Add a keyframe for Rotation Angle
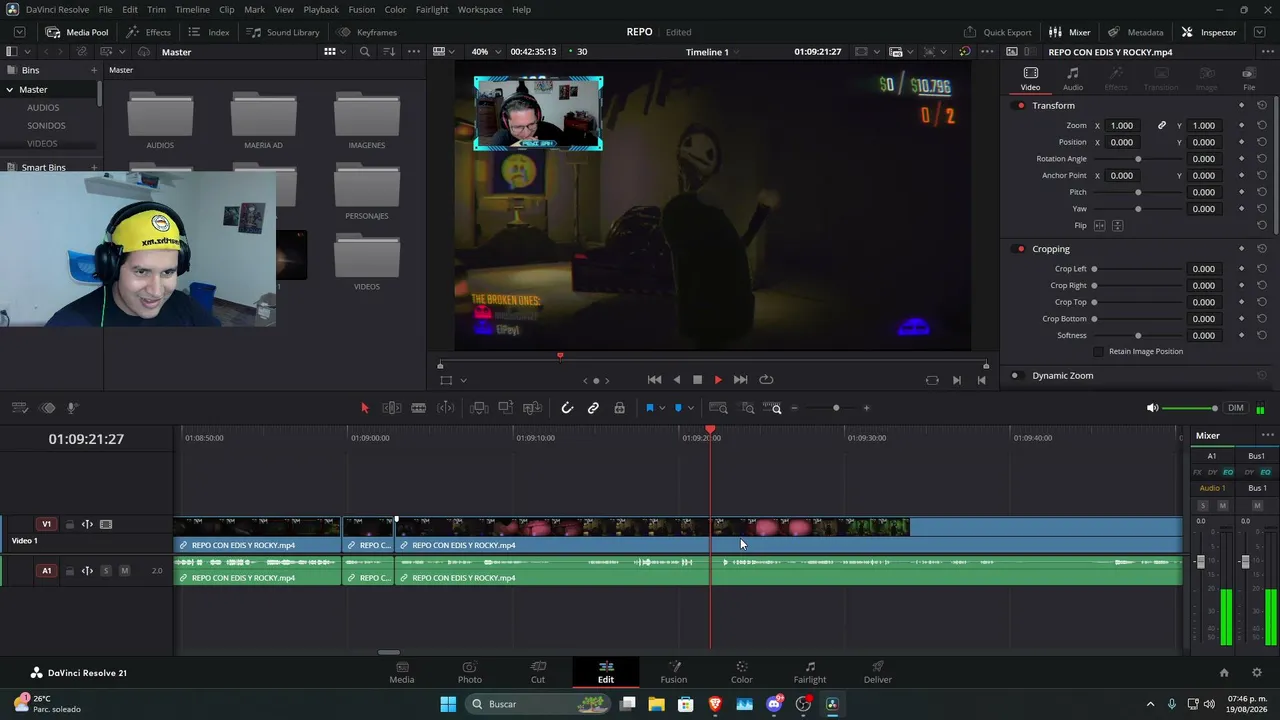Screen dimensions: 1280x720 1242,159
